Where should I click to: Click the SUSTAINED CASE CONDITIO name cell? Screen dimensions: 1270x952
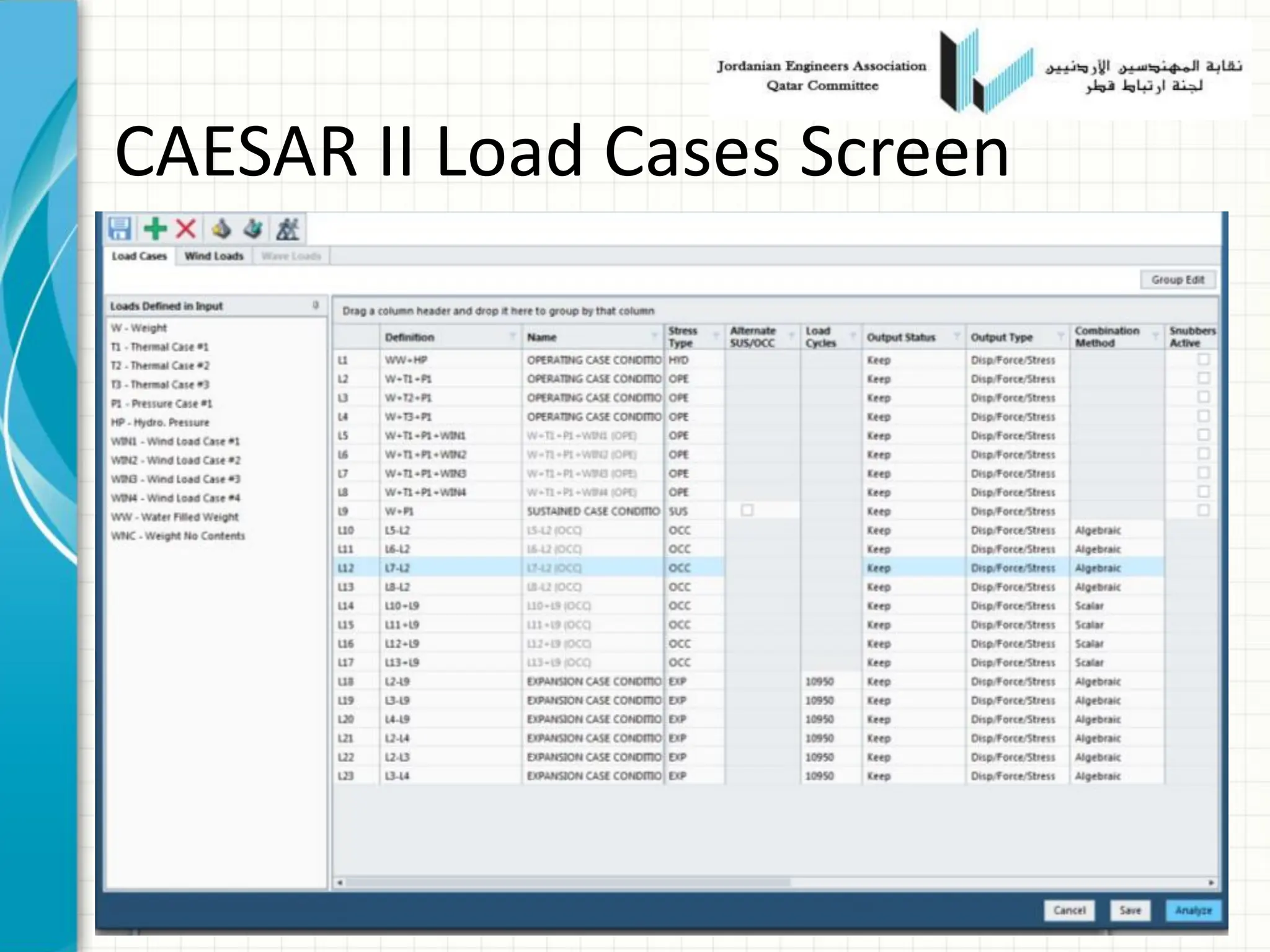pyautogui.click(x=593, y=511)
